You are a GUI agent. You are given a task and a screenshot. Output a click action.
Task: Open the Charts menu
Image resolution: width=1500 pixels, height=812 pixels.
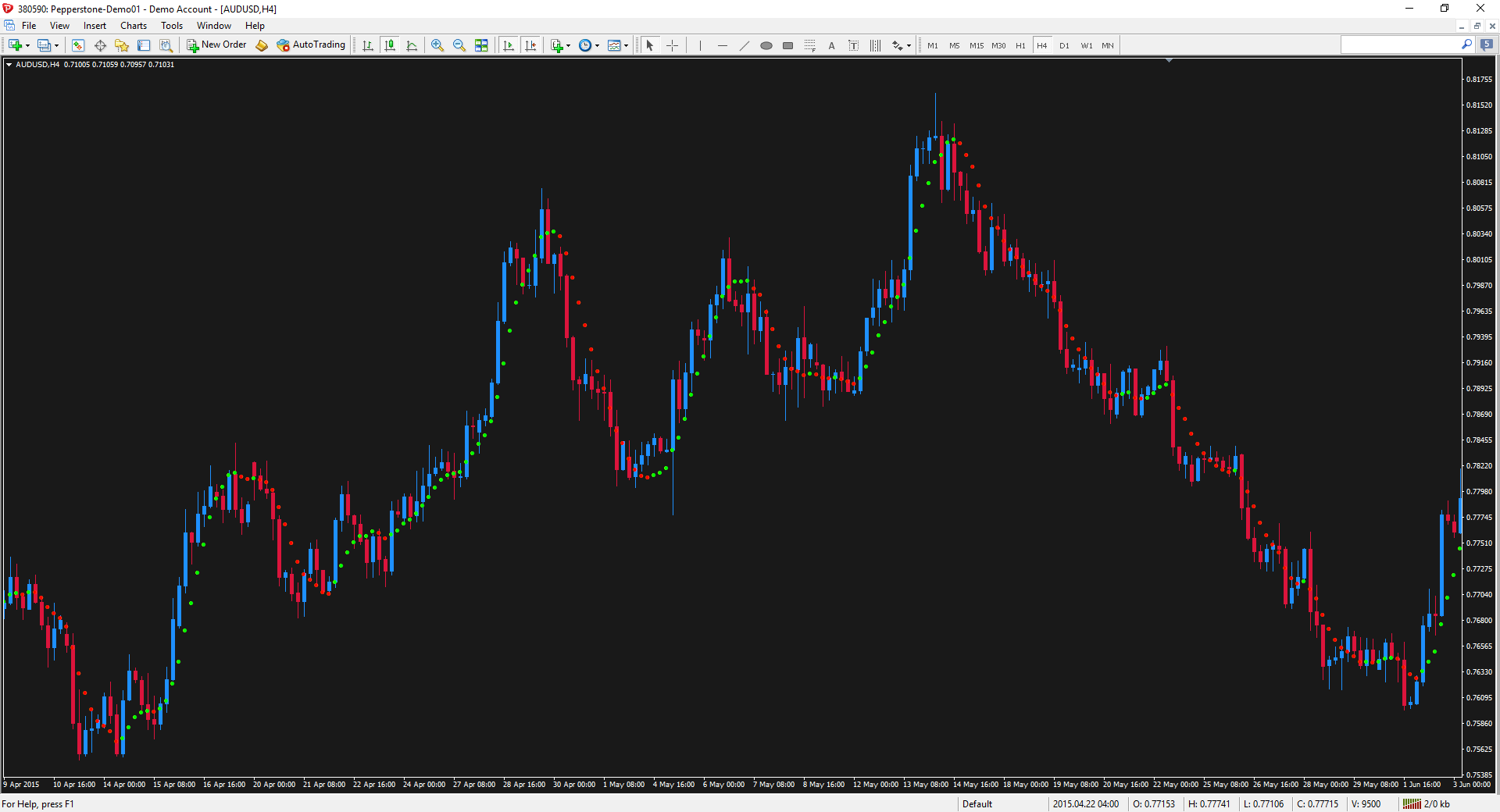point(134,26)
